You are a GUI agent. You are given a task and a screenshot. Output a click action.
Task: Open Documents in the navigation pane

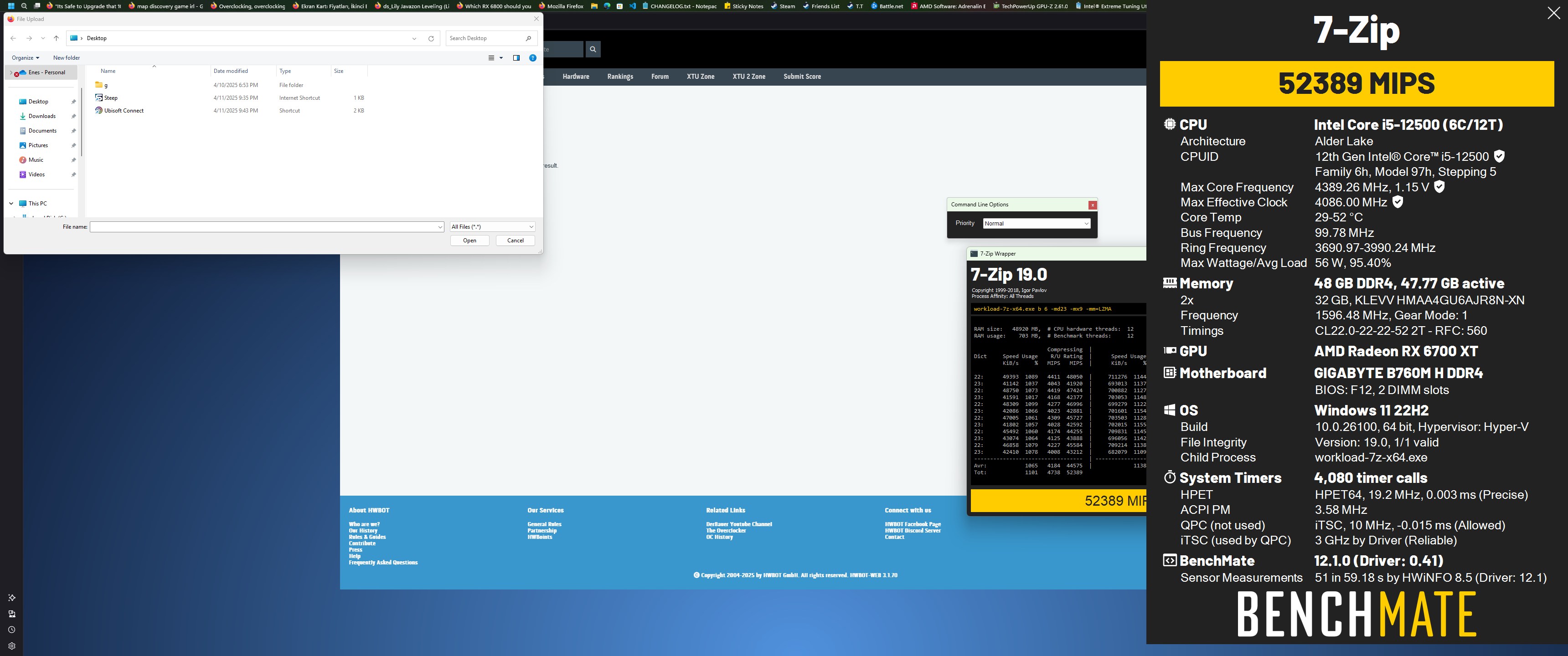point(42,131)
